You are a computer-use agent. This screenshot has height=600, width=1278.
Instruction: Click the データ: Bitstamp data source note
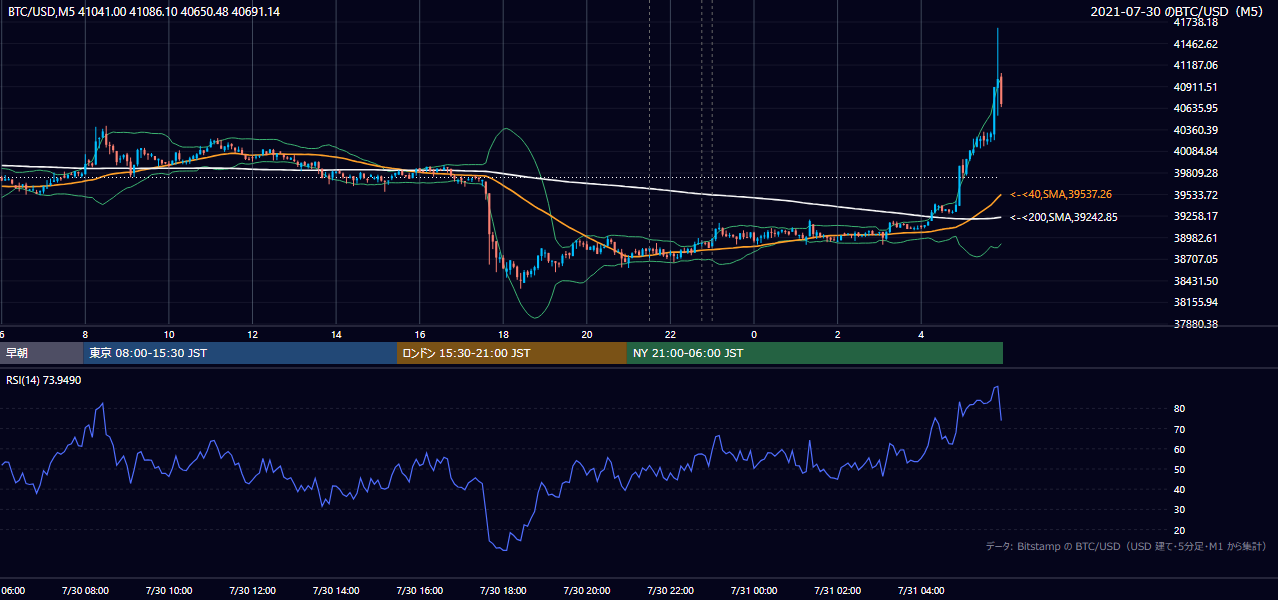point(1126,546)
